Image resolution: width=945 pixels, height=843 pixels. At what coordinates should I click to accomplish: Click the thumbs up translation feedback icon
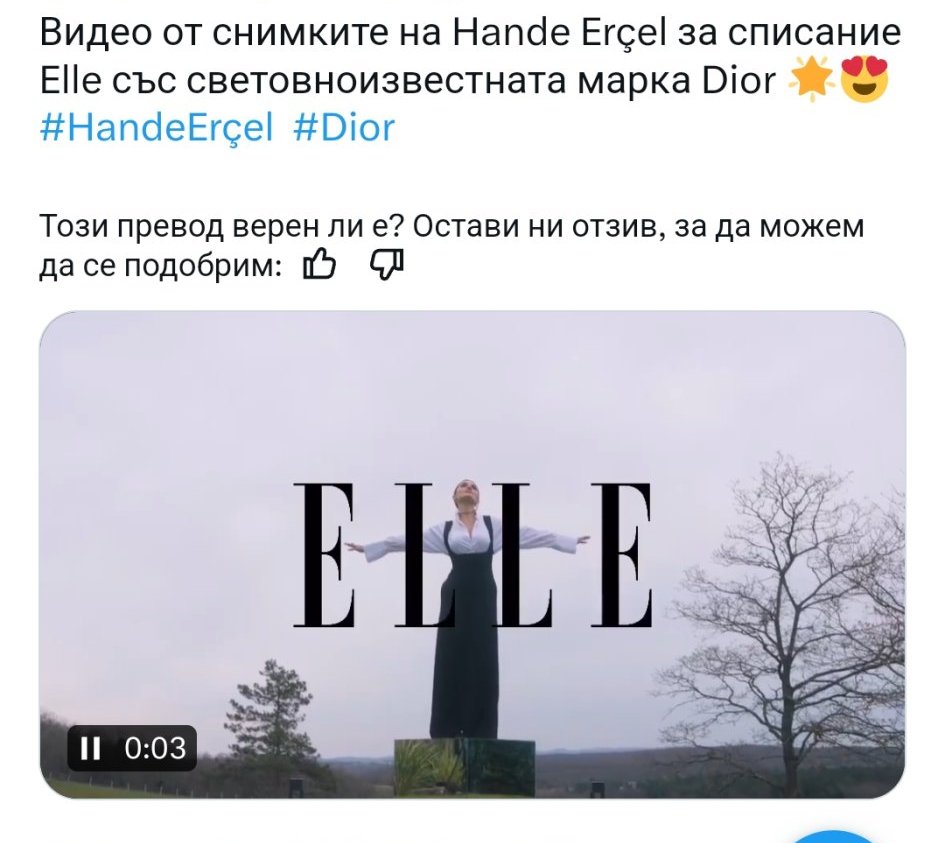[x=319, y=265]
